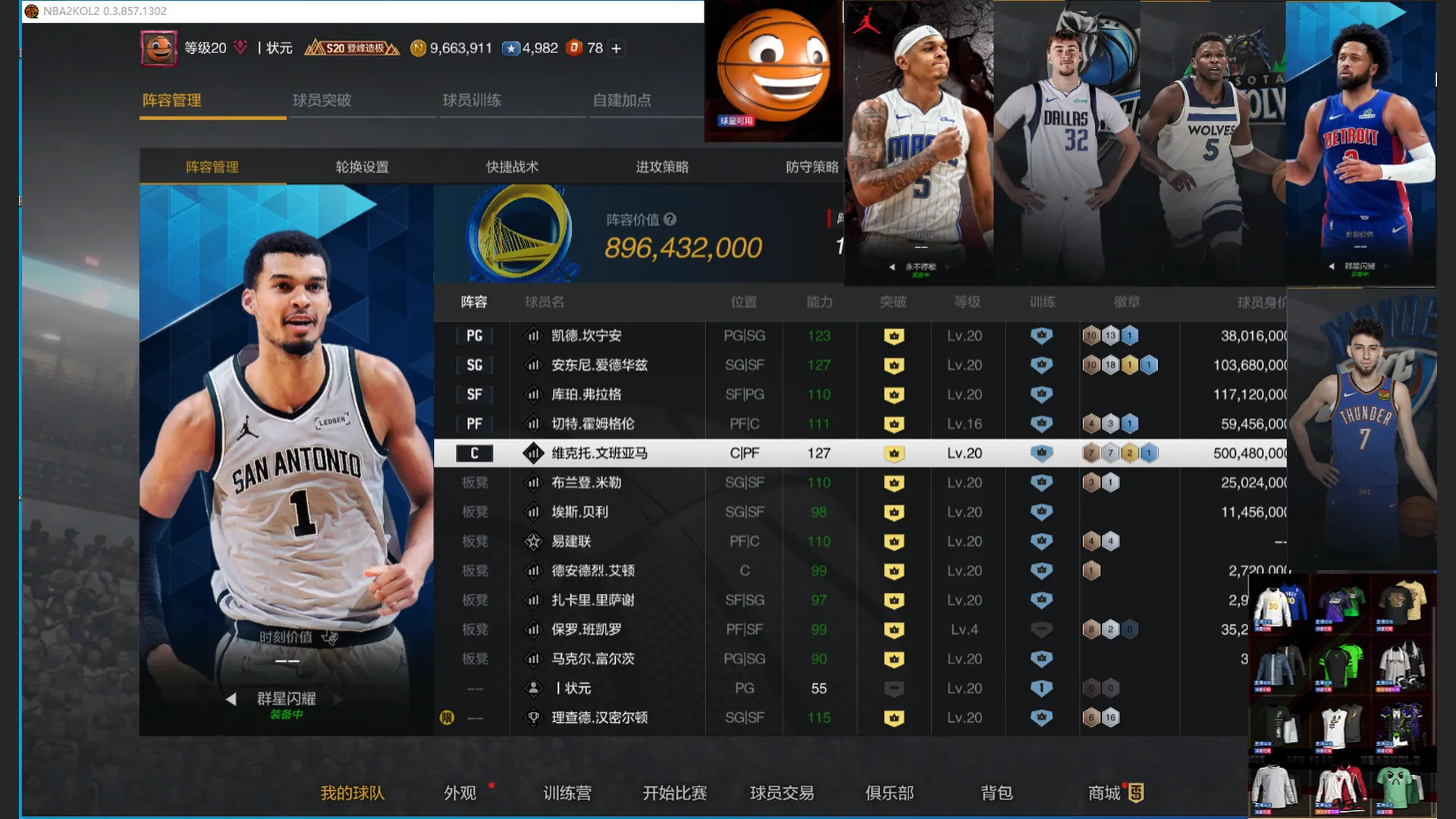
Task: Click the star icon beside 易建联
Action: point(534,541)
